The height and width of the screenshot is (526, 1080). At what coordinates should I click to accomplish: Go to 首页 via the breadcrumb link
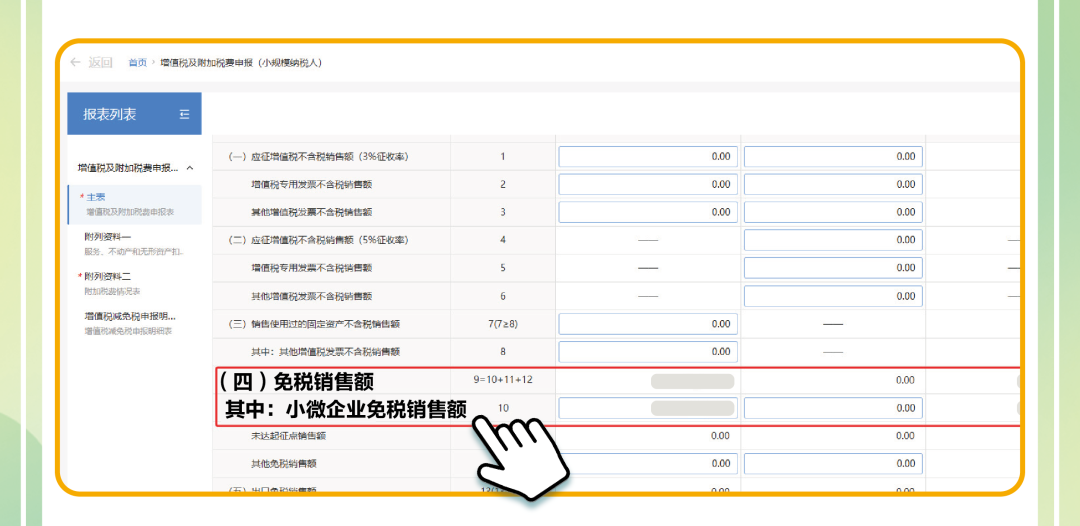(137, 62)
